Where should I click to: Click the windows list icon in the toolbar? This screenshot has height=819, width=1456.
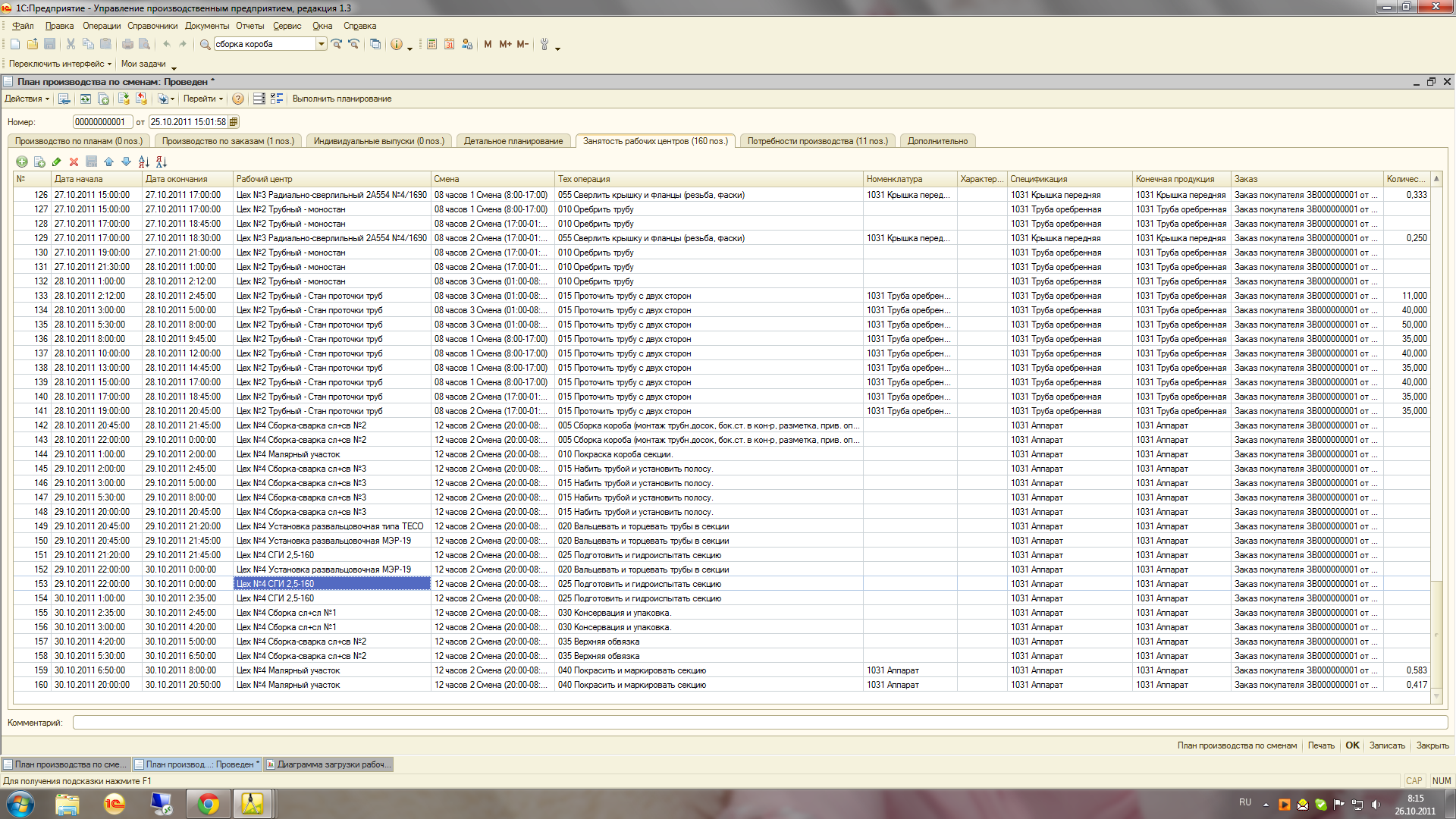[375, 44]
